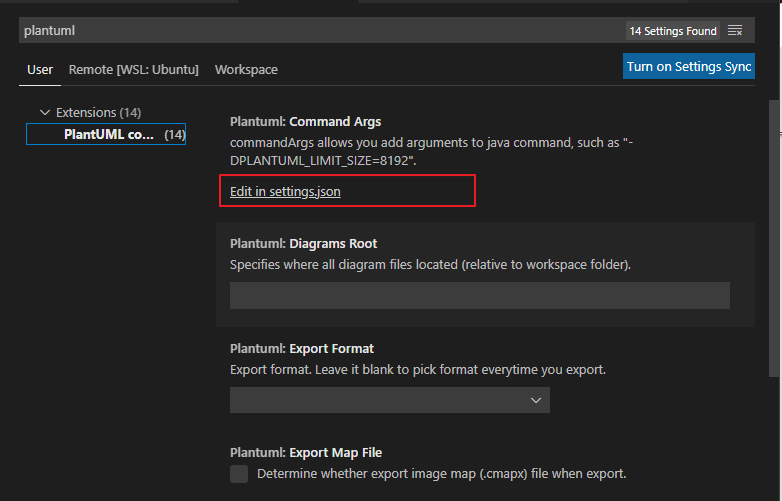Switch to the Workspace settings tab
This screenshot has width=782, height=501.
pyautogui.click(x=246, y=69)
